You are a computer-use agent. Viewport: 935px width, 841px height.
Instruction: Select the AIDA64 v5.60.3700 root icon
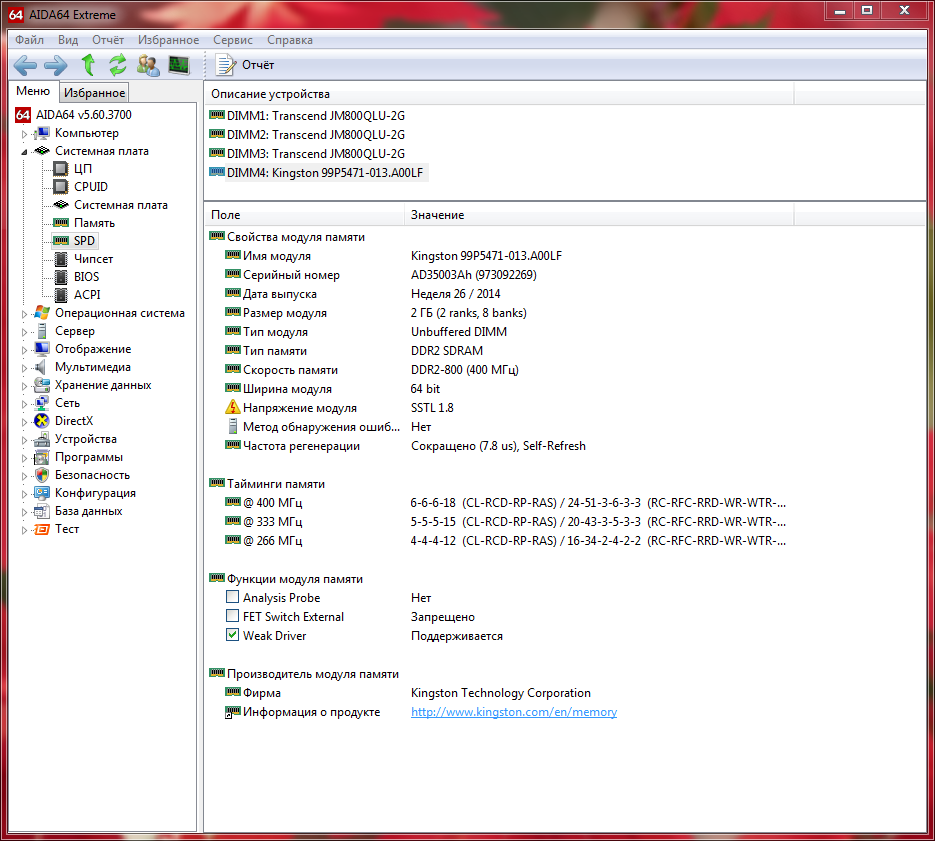point(23,115)
